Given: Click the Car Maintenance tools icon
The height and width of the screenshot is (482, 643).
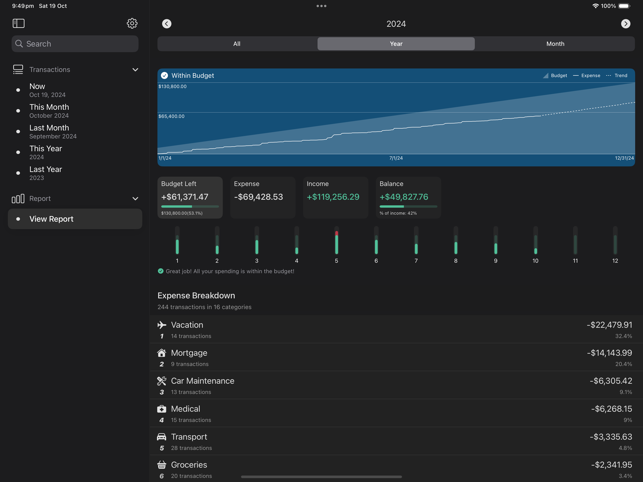Looking at the screenshot, I should (x=162, y=381).
